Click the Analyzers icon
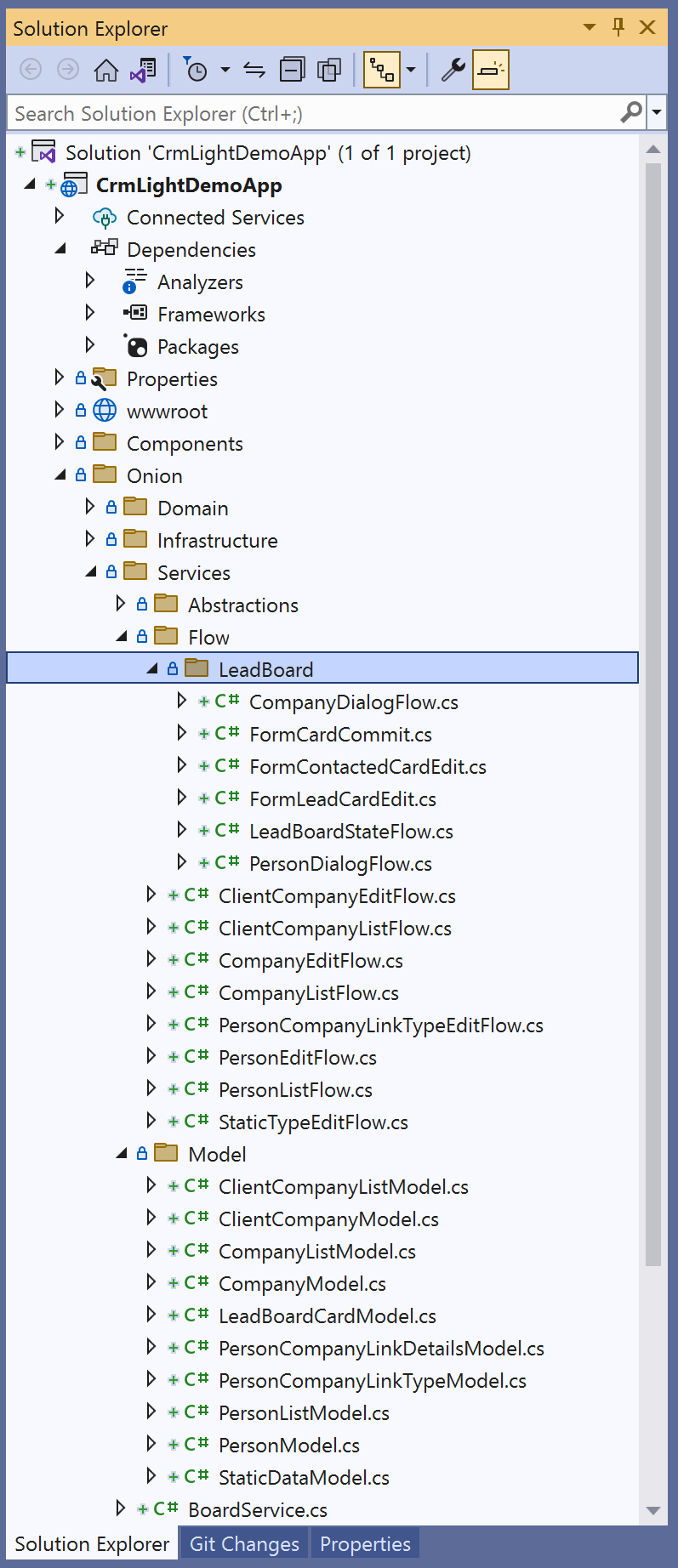678x1568 pixels. (x=134, y=281)
